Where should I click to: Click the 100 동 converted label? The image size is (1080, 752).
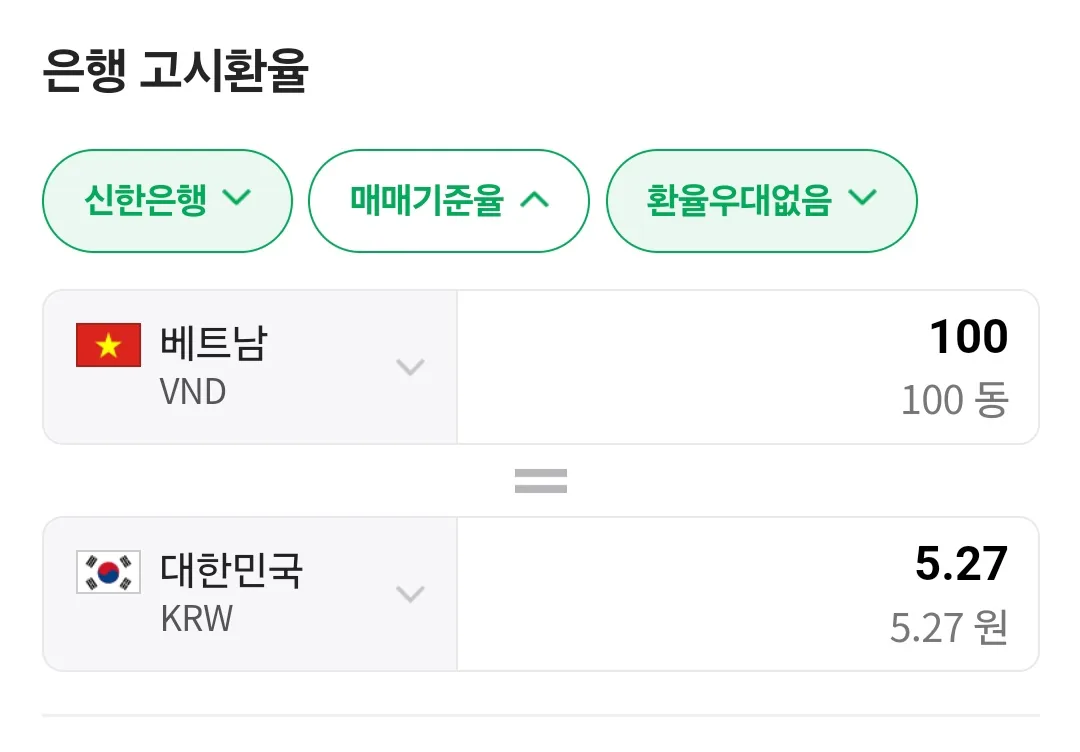[955, 400]
